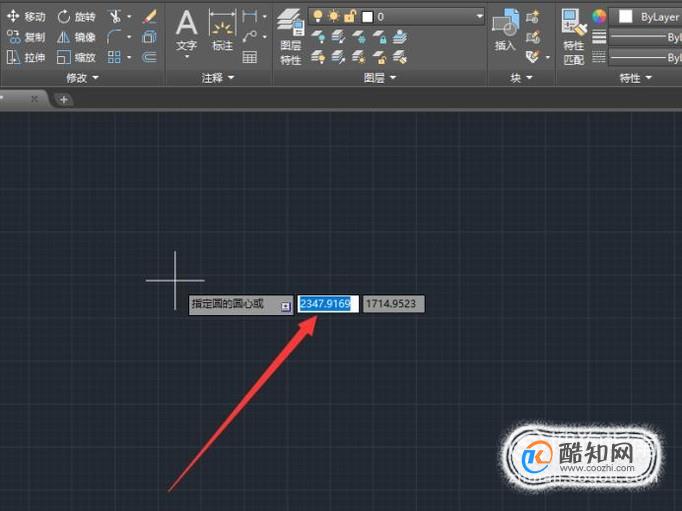The width and height of the screenshot is (682, 511).
Task: Select the Leader annotation tool
Action: point(250,37)
